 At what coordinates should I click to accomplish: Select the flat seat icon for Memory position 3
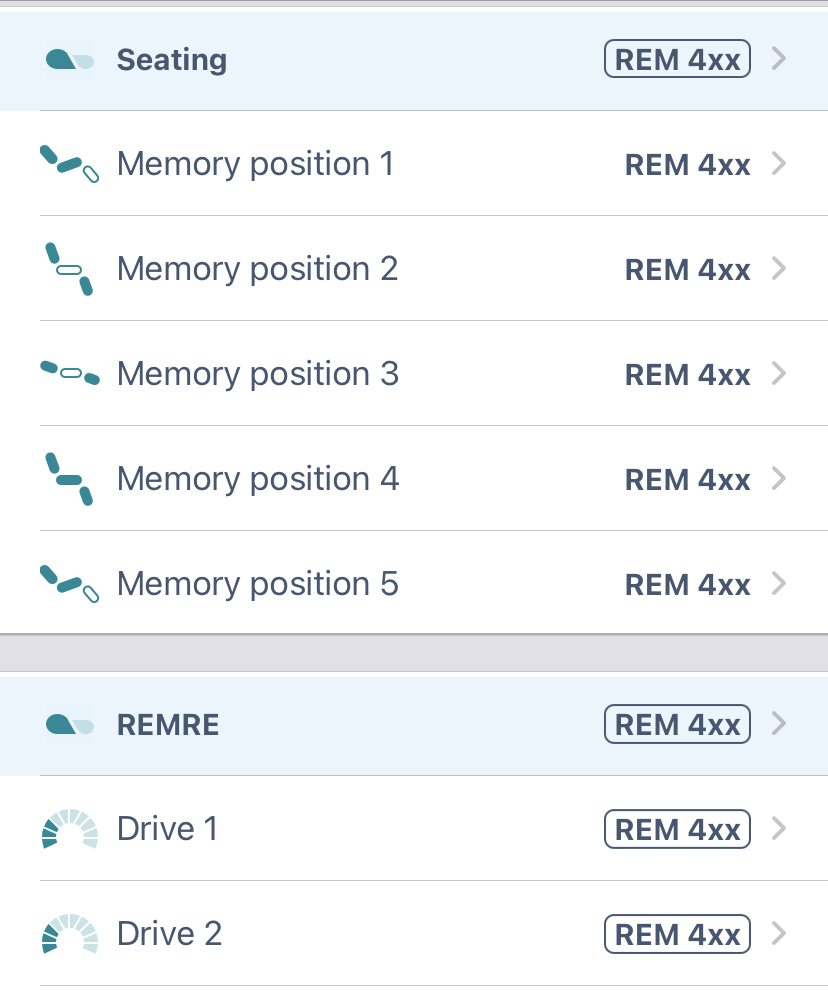pyautogui.click(x=68, y=373)
